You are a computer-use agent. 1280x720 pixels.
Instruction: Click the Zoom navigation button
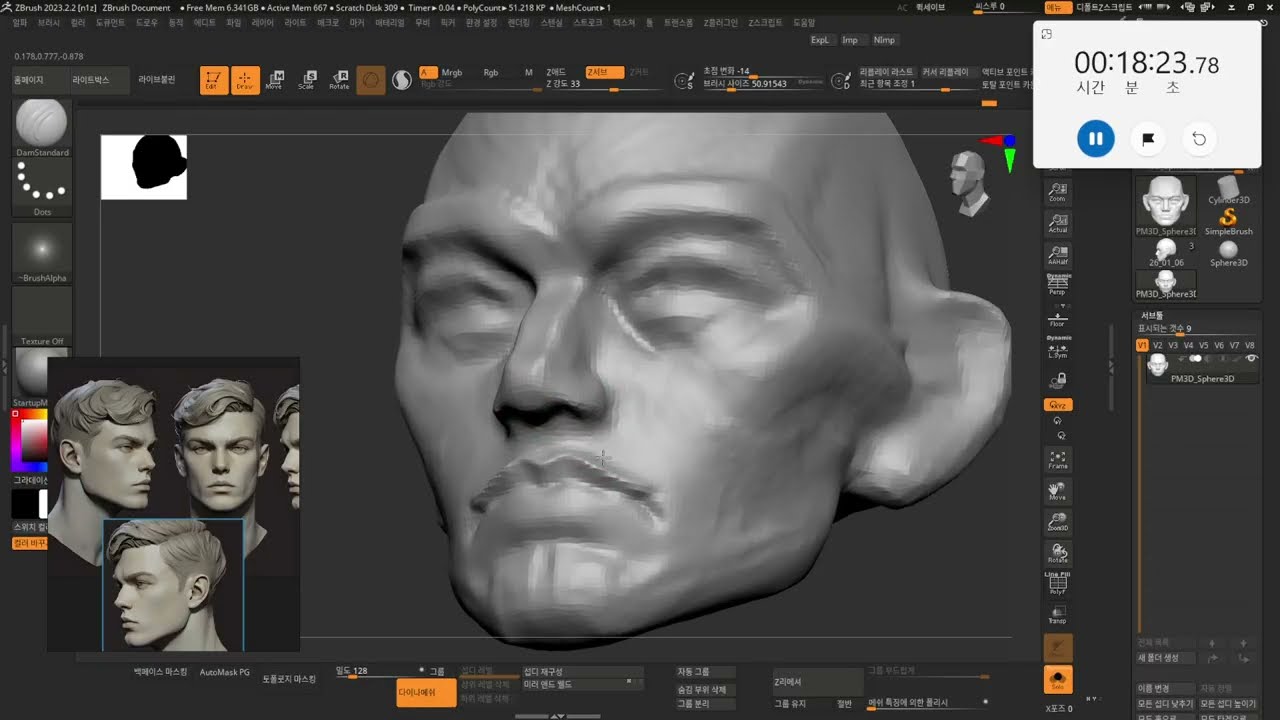point(1058,192)
